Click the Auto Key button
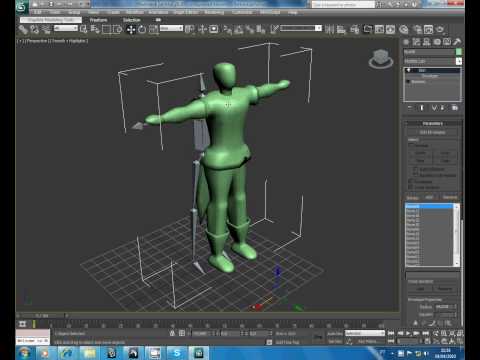Viewport: 480px width, 360px height. (x=335, y=333)
